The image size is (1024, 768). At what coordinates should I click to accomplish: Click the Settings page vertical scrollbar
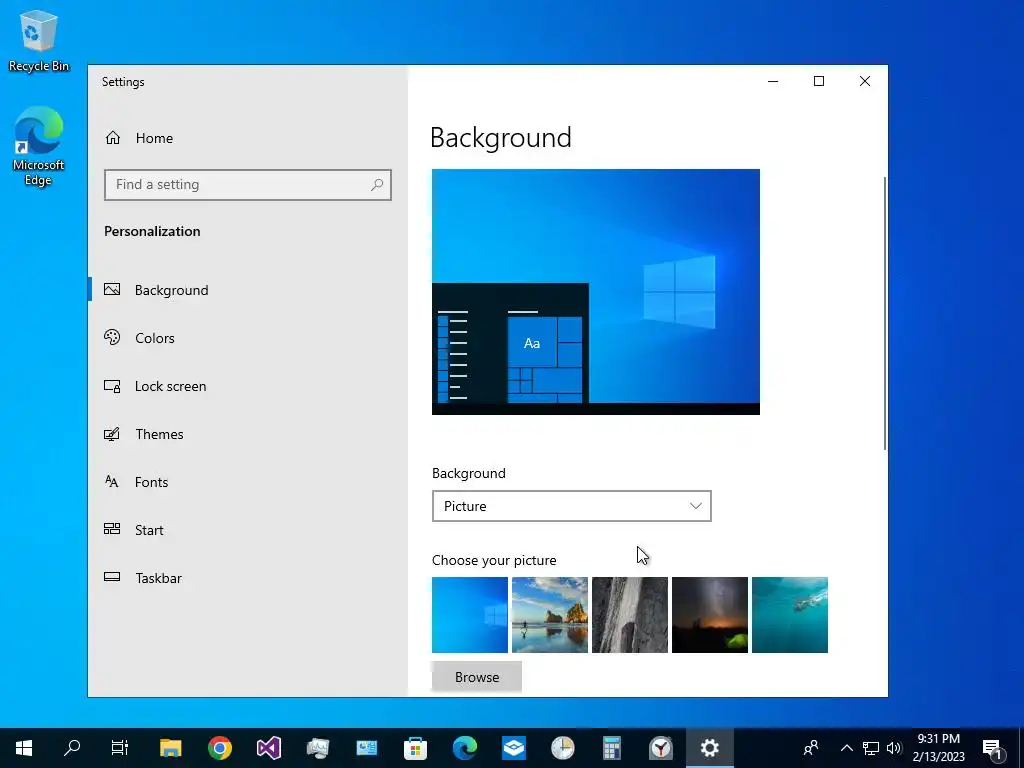point(885,313)
